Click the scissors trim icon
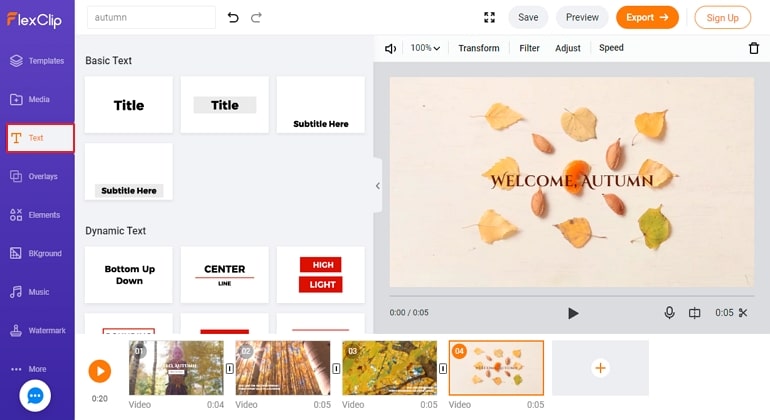Viewport: 770px width, 420px height. 743,313
